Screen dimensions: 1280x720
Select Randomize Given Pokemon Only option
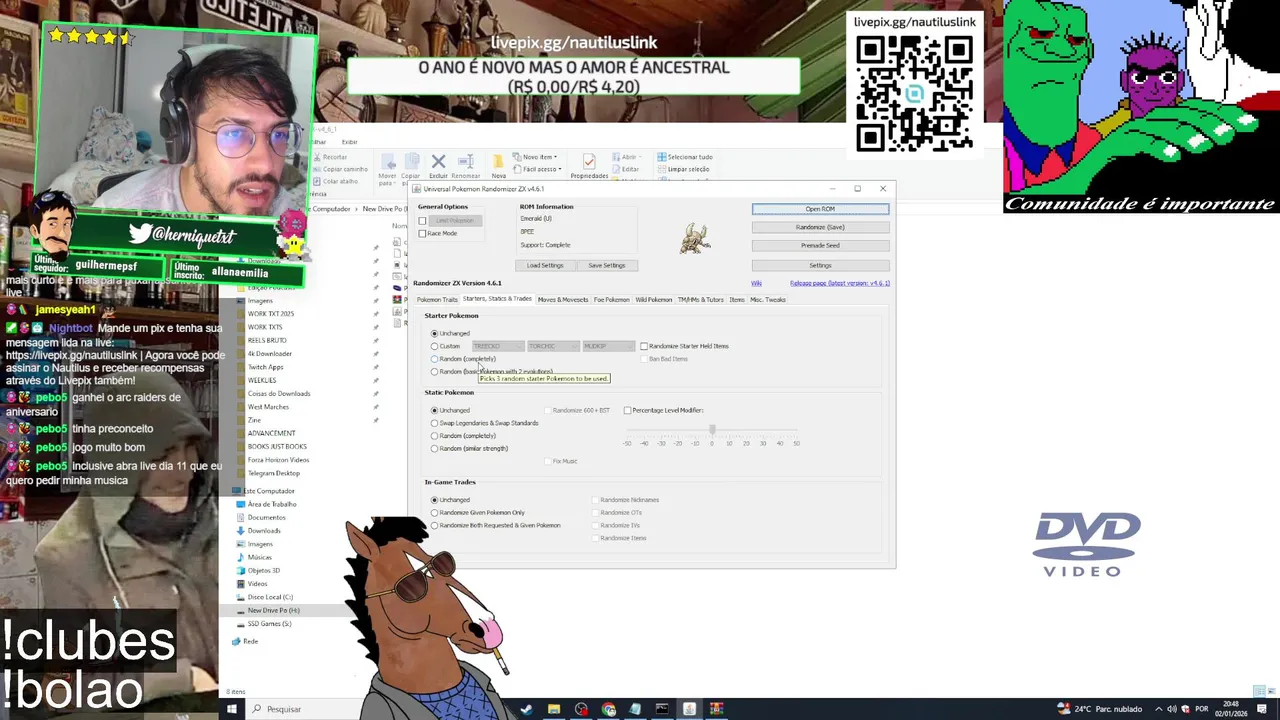click(435, 512)
